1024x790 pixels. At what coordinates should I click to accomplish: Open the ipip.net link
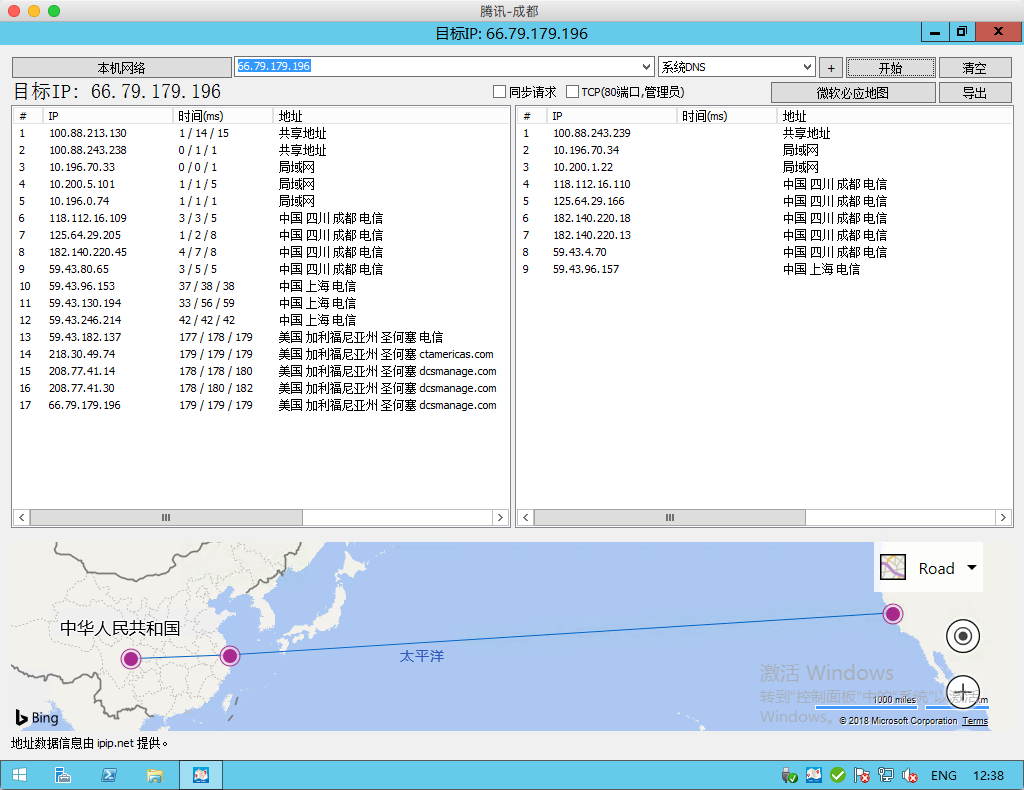click(115, 743)
